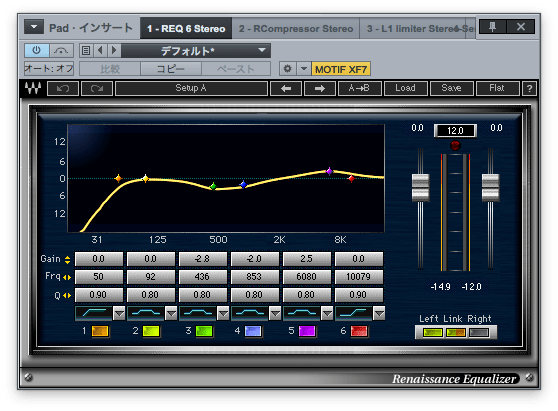This screenshot has width=558, height=411.
Task: Click band 1 high-pass filter shape icon
Action: click(94, 313)
